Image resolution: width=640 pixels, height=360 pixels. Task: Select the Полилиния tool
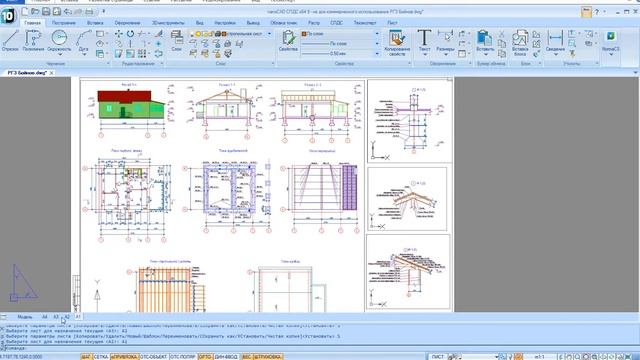tap(33, 41)
